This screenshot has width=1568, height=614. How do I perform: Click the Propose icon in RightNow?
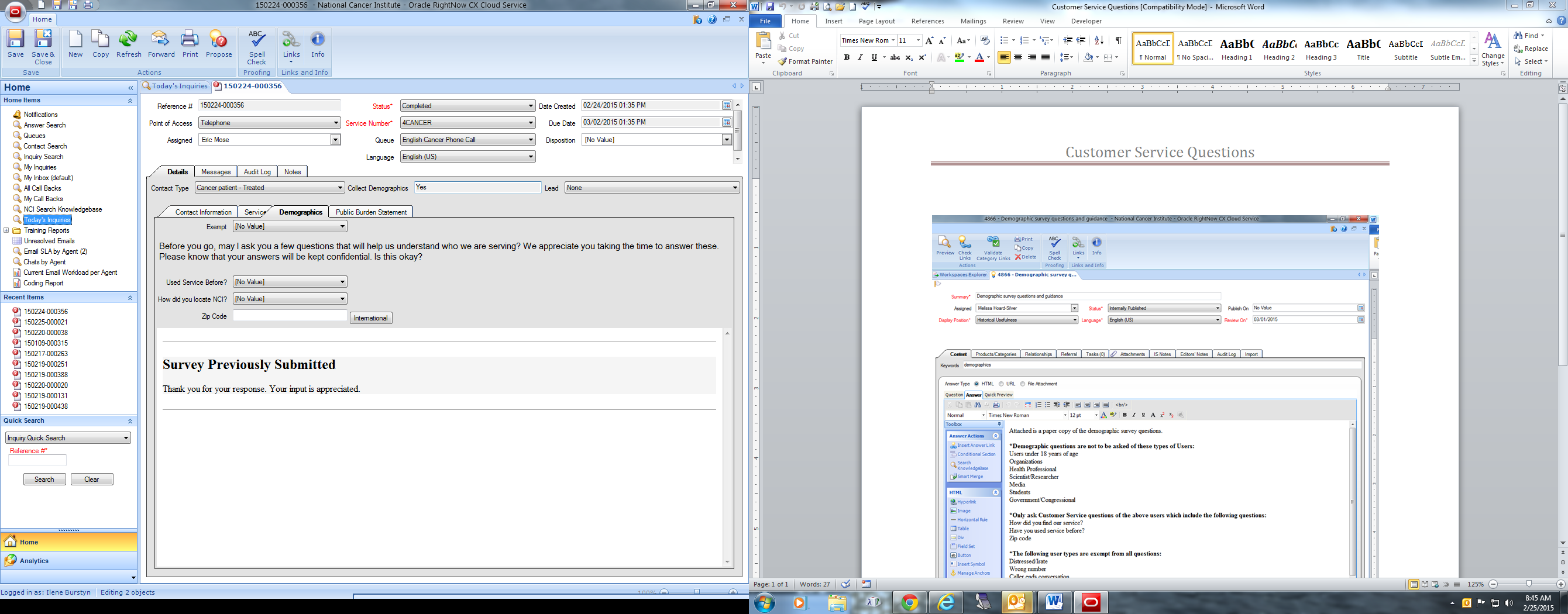[218, 44]
